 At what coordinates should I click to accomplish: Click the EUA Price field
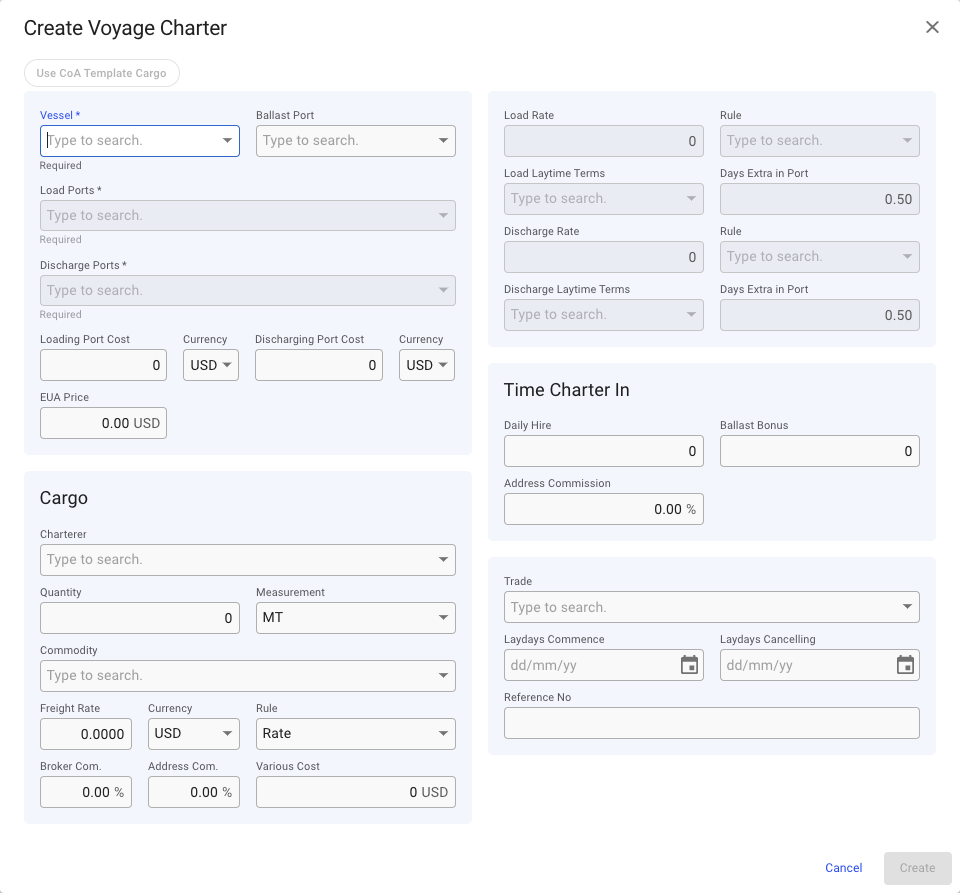coord(103,423)
